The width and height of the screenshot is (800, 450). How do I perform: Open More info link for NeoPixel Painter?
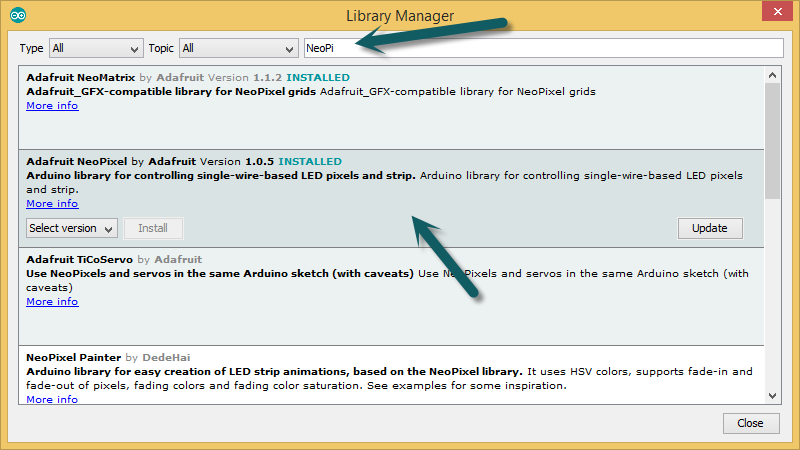[x=52, y=399]
